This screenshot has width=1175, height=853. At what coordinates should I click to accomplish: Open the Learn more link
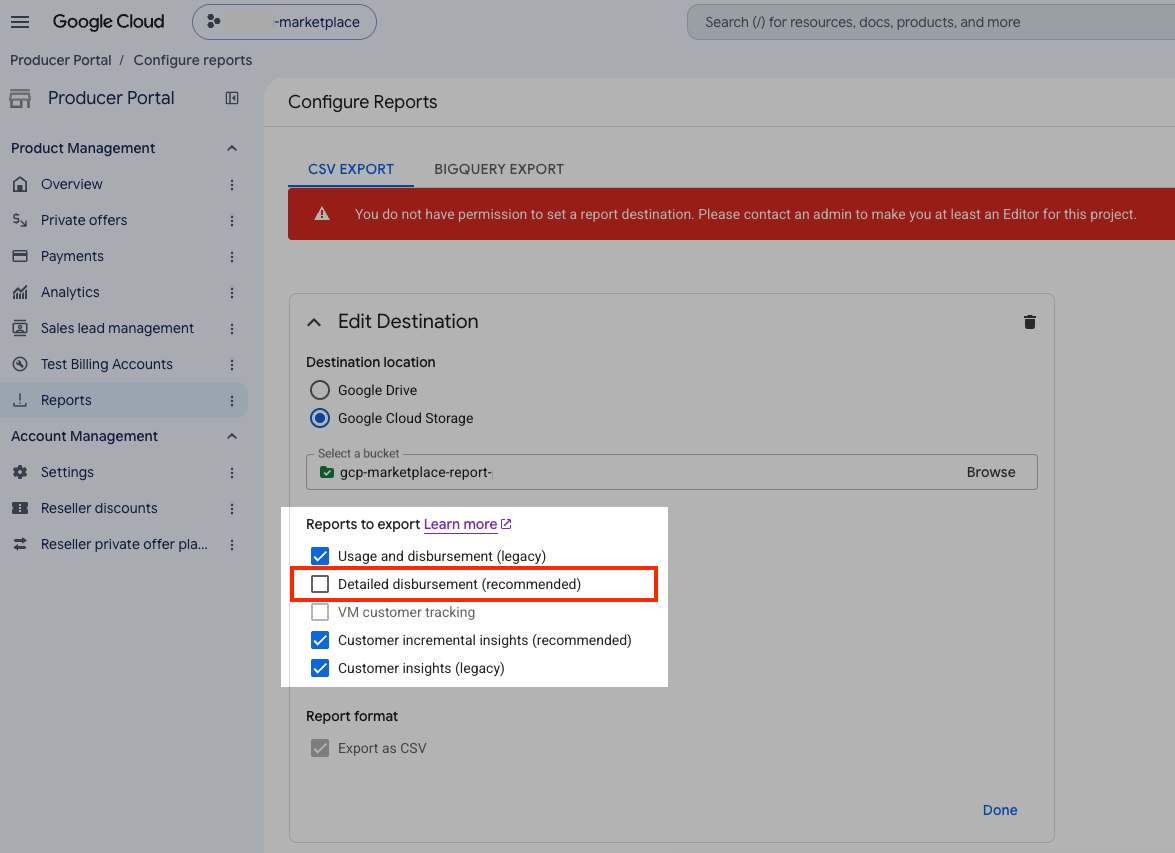[x=468, y=525]
